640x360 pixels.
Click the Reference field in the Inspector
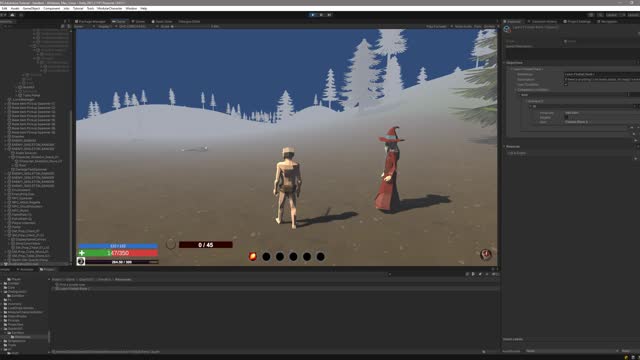click(x=601, y=74)
